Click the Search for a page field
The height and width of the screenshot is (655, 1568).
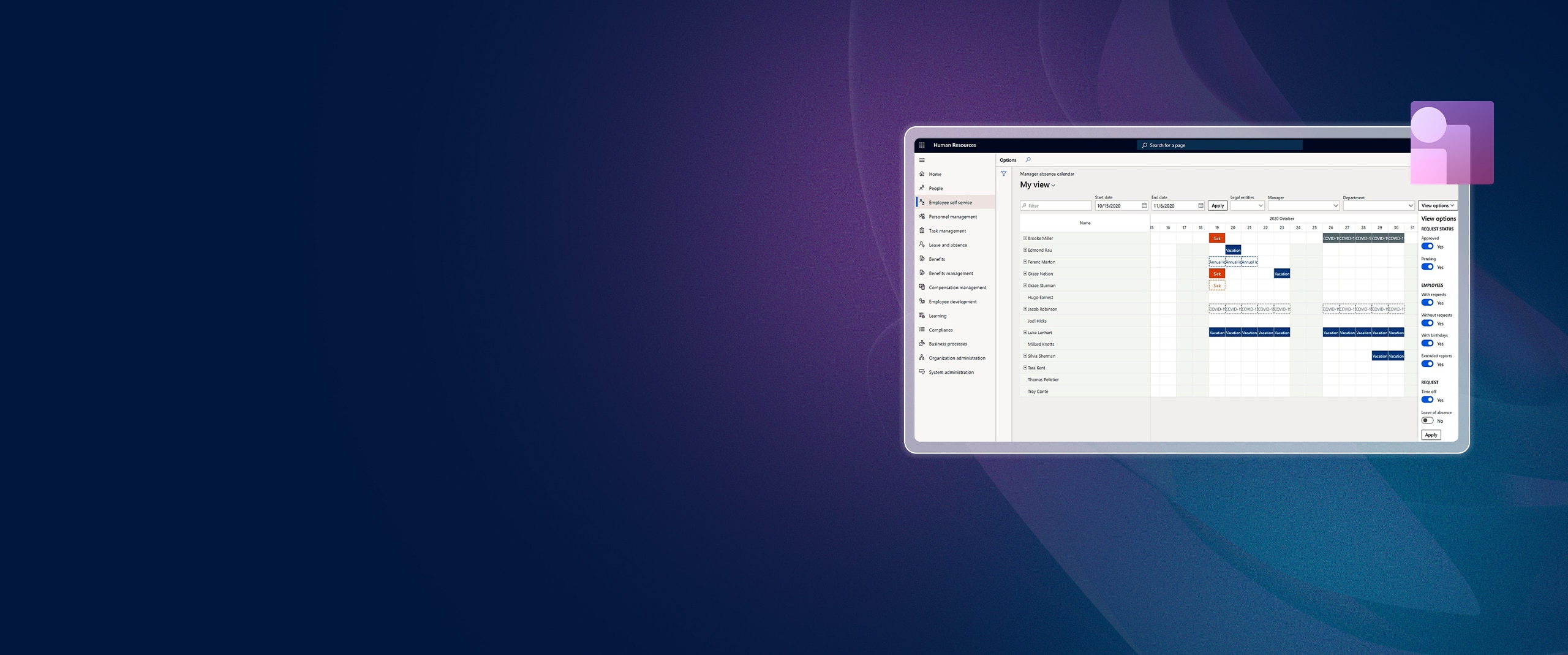(x=1219, y=145)
